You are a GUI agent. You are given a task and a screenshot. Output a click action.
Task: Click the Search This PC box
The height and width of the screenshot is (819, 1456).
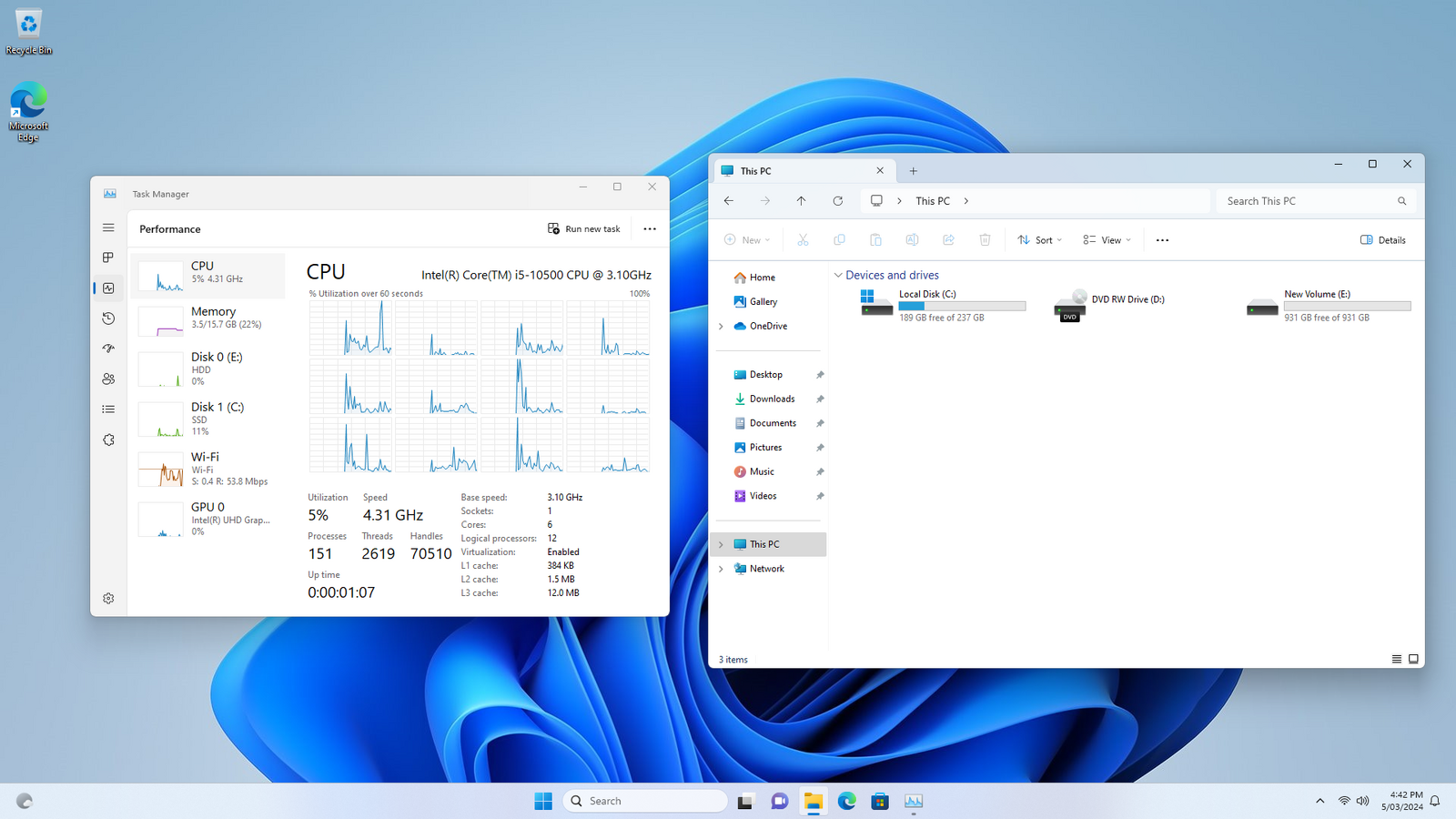(1316, 201)
